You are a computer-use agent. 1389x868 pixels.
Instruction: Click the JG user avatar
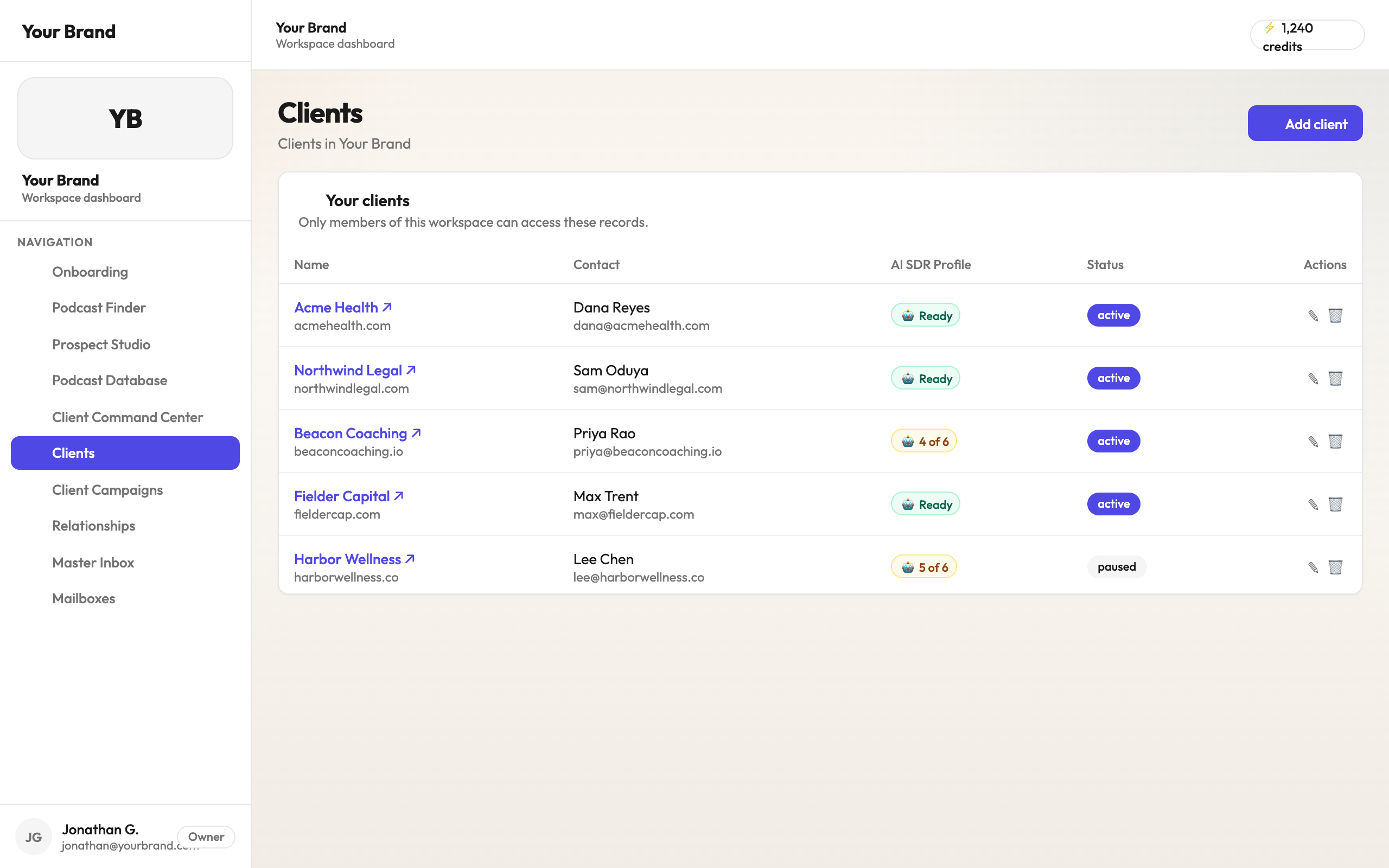point(33,837)
